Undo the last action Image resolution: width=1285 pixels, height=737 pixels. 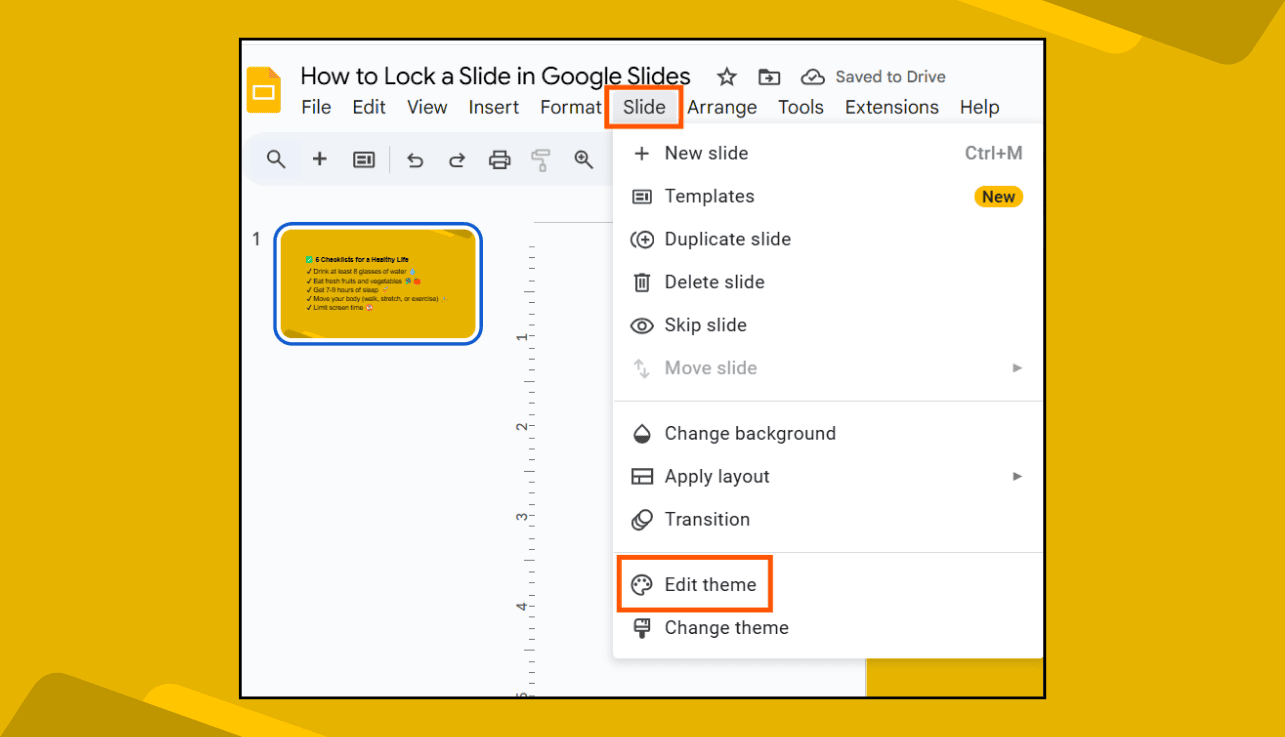click(415, 159)
